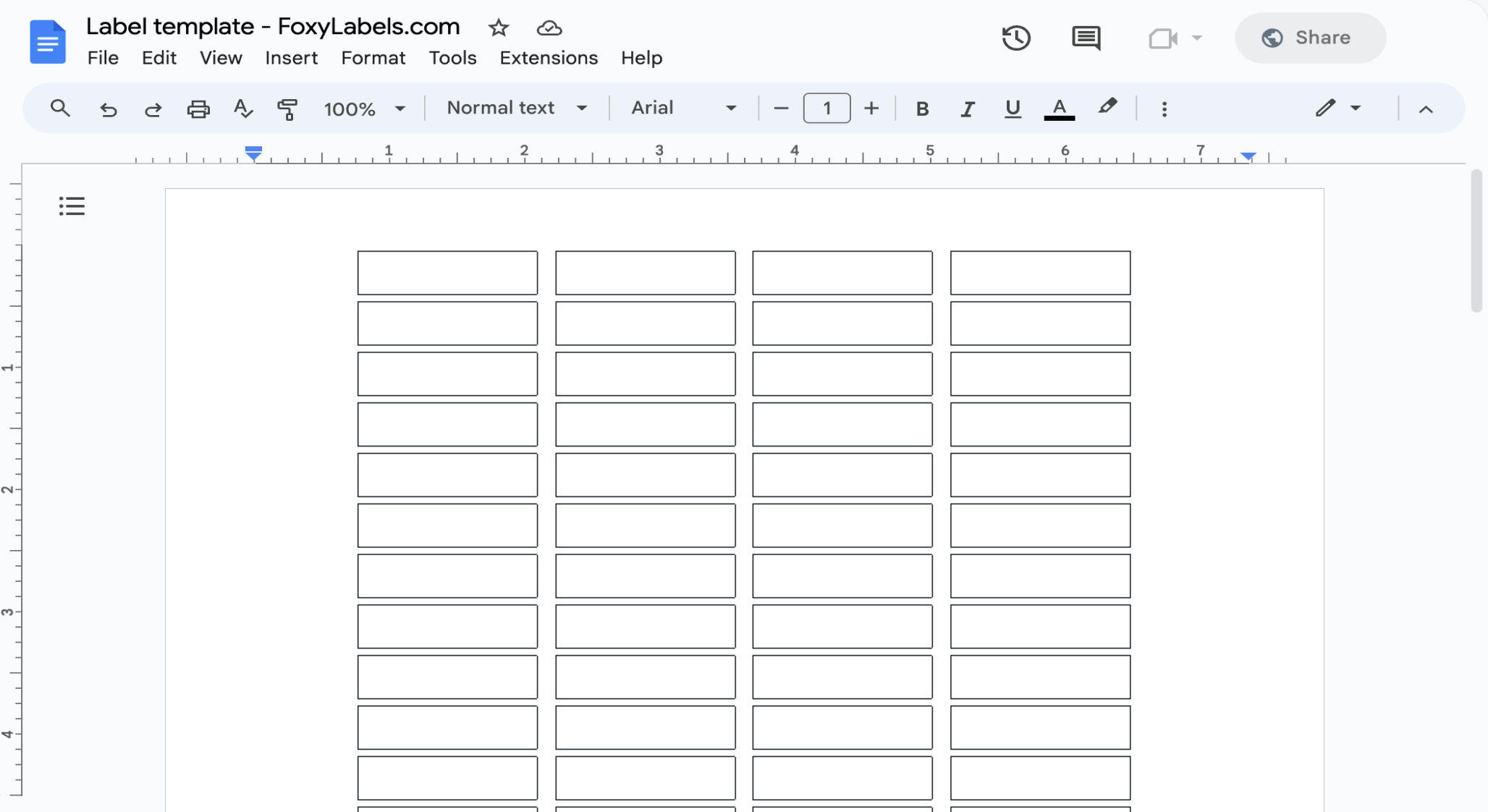The height and width of the screenshot is (812, 1488).
Task: Open the Normal text styles dropdown
Action: click(515, 108)
